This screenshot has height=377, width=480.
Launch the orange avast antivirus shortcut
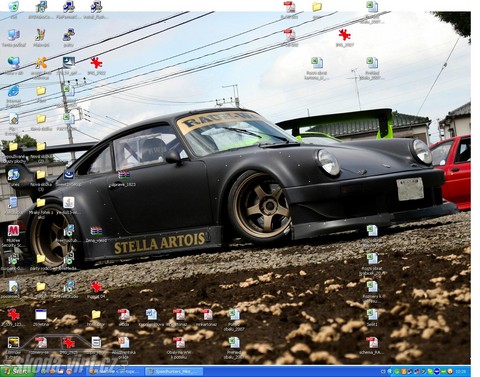click(41, 63)
